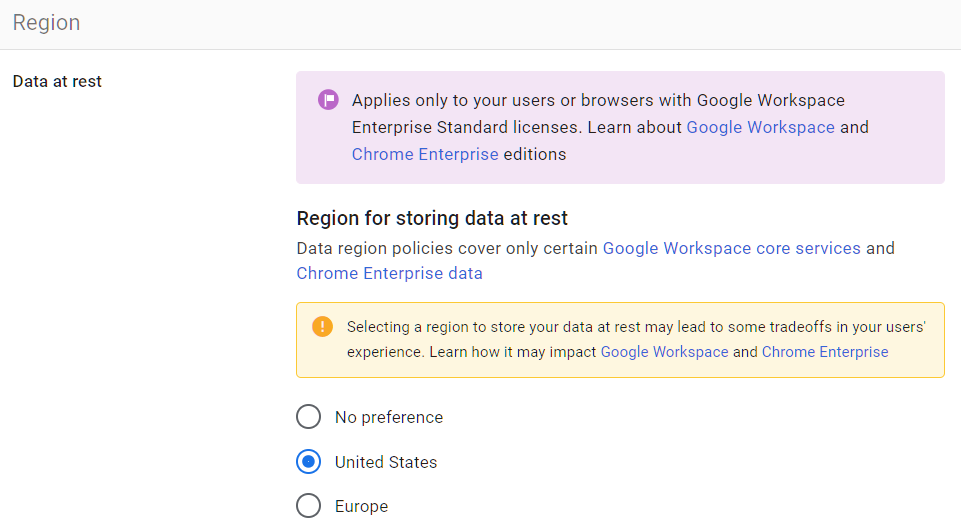Click the Data at rest label
961x531 pixels.
(57, 82)
